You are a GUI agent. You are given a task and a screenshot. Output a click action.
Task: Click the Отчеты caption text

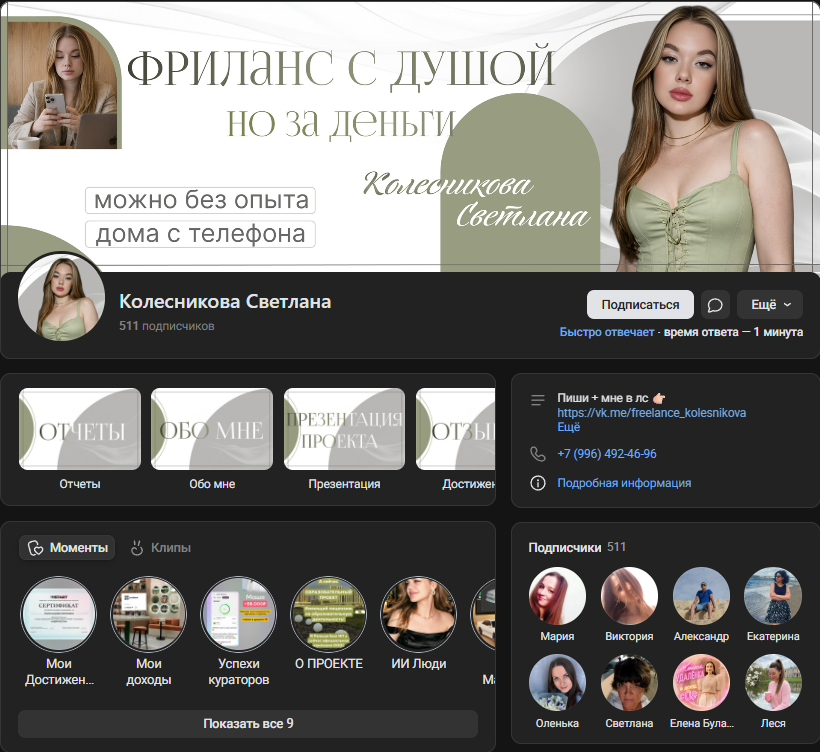[x=80, y=484]
